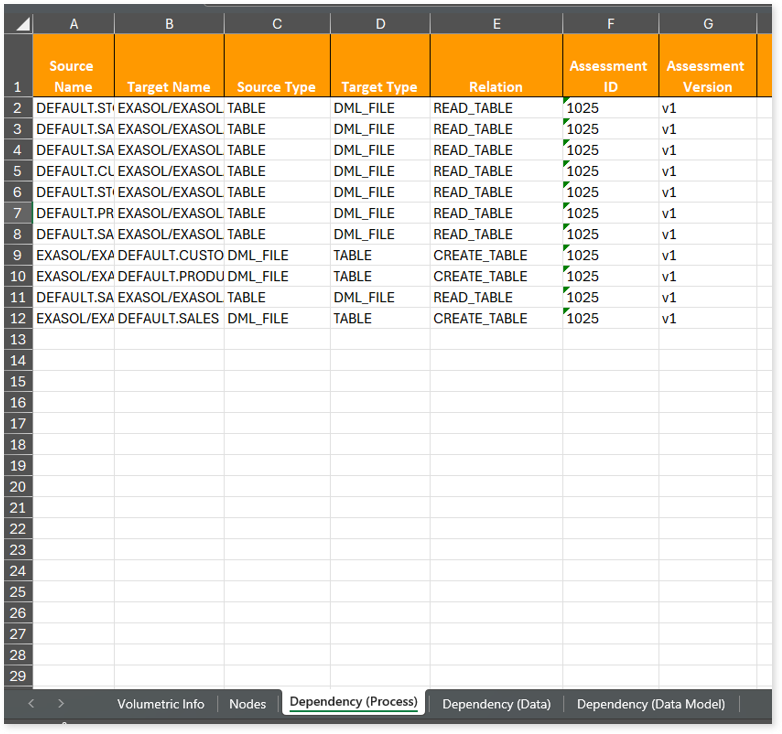The width and height of the screenshot is (782, 734).
Task: Select the Dependency (Process) sheet tab
Action: 353,702
